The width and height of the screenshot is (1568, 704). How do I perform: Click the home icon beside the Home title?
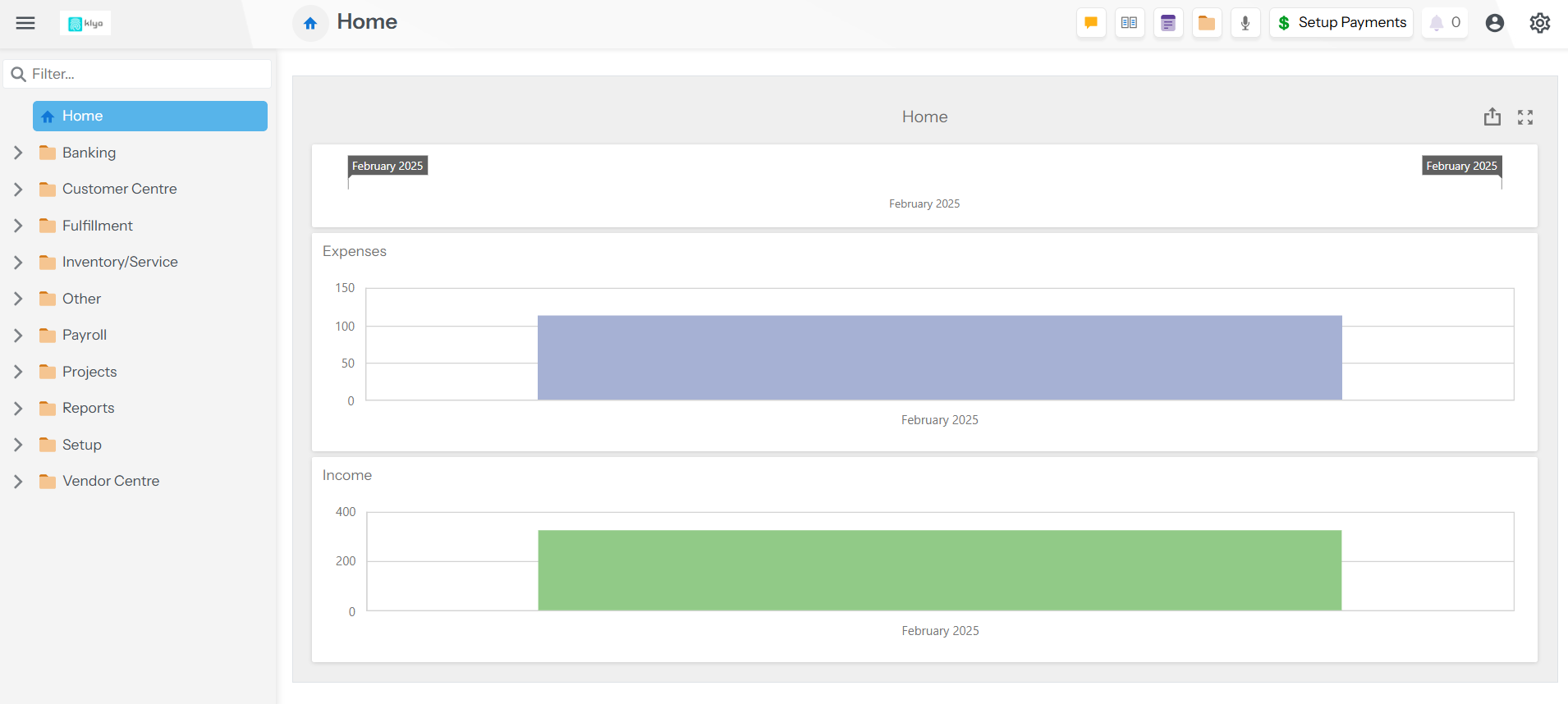click(x=310, y=23)
